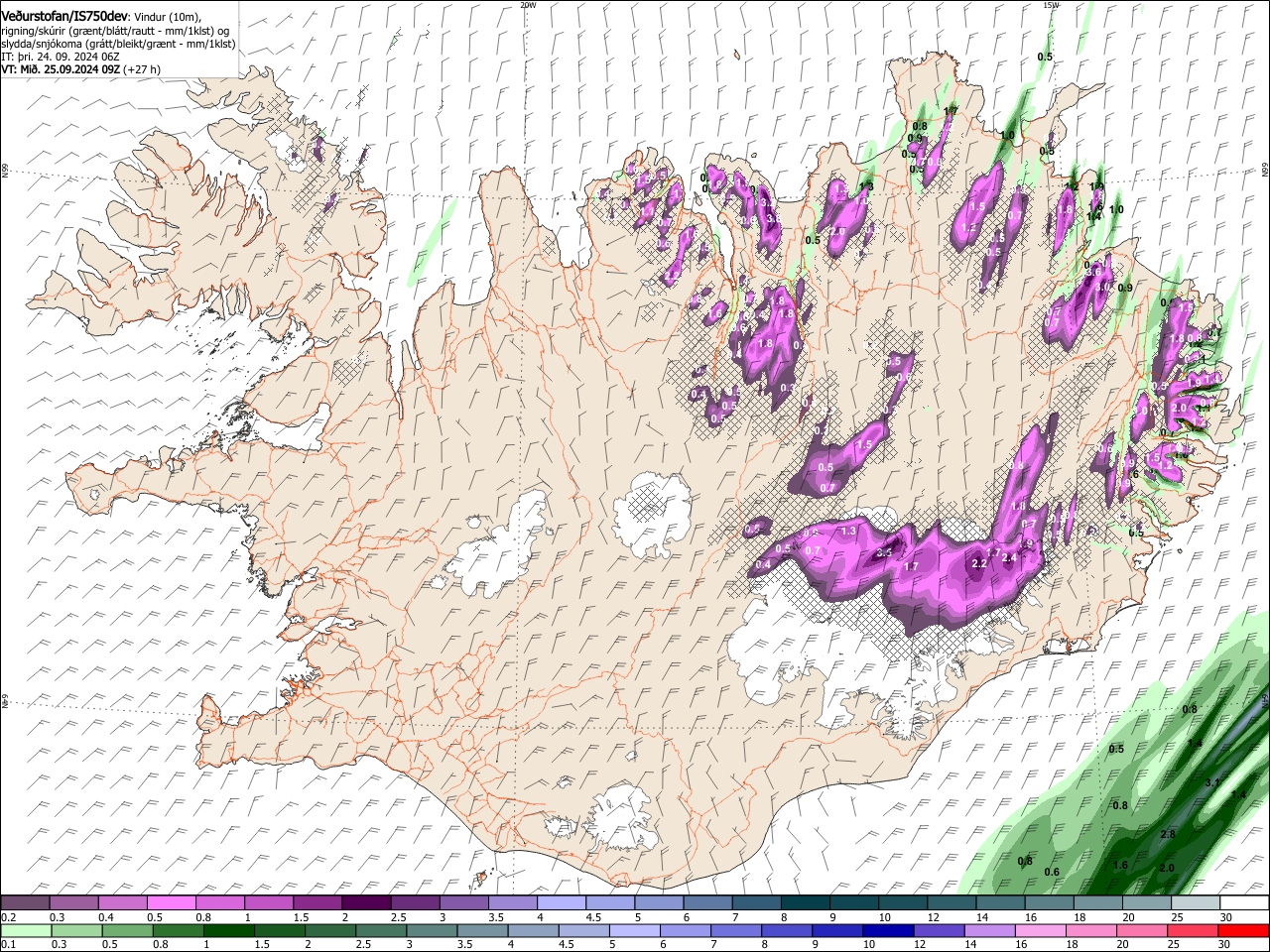Click the 15W longitude label at top

click(x=1051, y=5)
